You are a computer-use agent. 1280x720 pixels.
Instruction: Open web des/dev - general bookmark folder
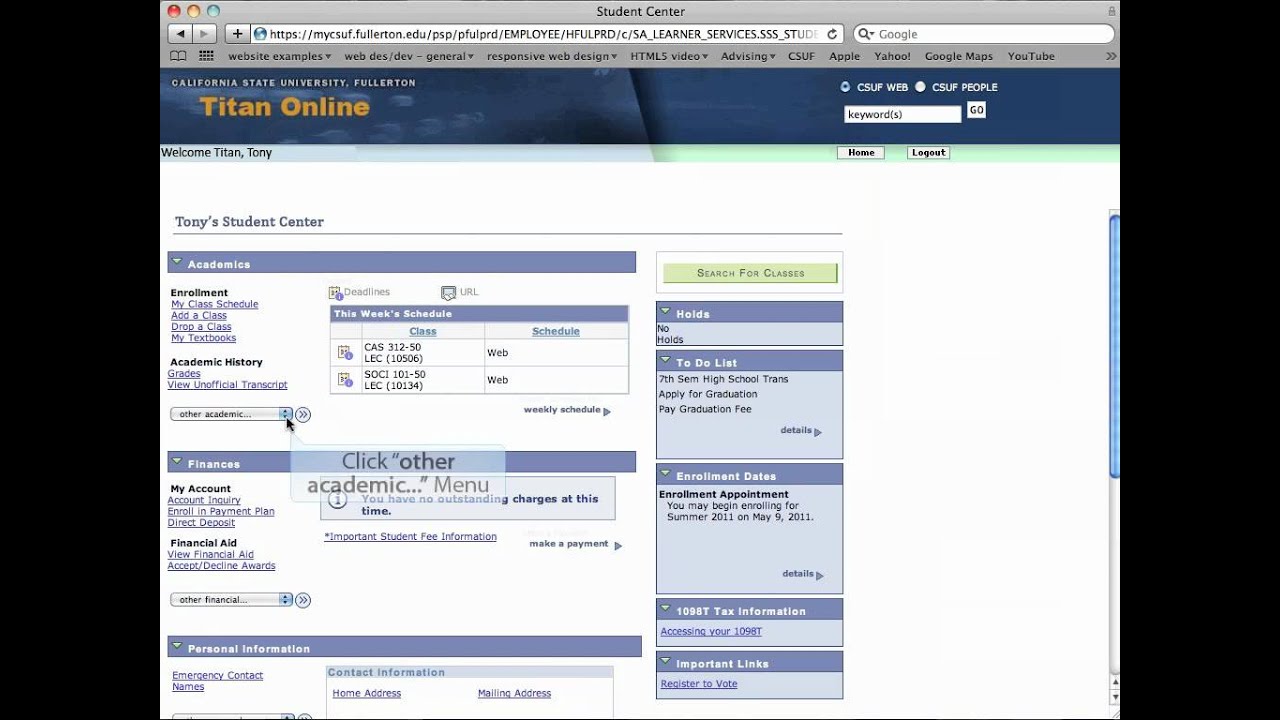[x=409, y=56]
